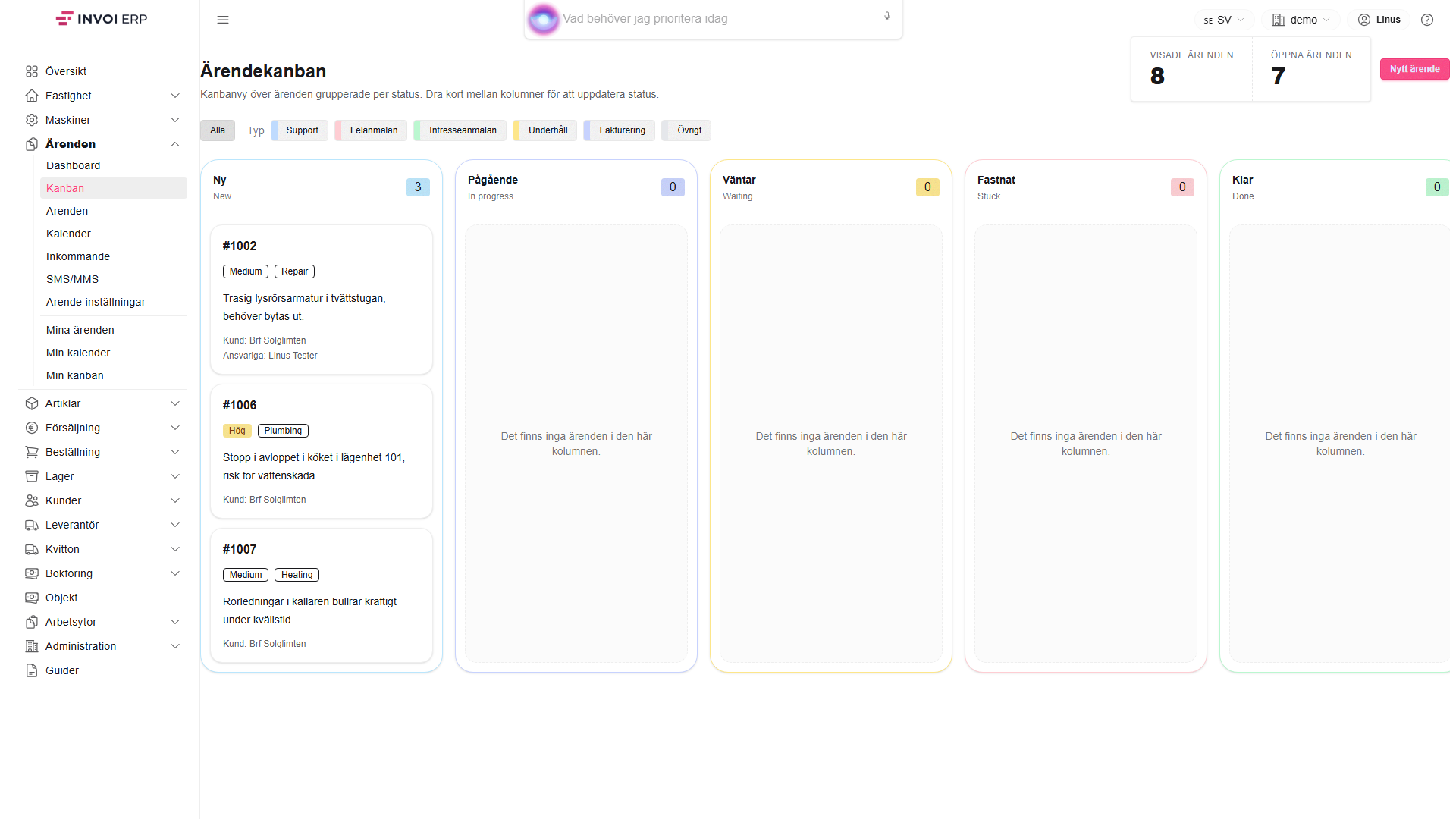Screen dimensions: 1456x819
Task: Click the Försäljning euro icon
Action: pyautogui.click(x=32, y=428)
